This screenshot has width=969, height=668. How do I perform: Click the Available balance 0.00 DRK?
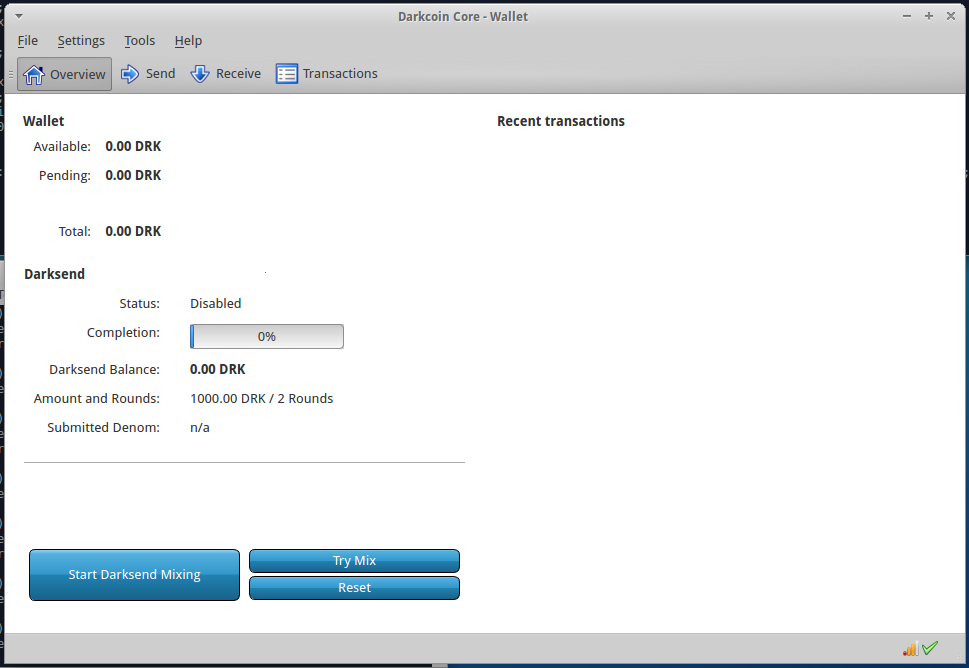click(x=133, y=146)
